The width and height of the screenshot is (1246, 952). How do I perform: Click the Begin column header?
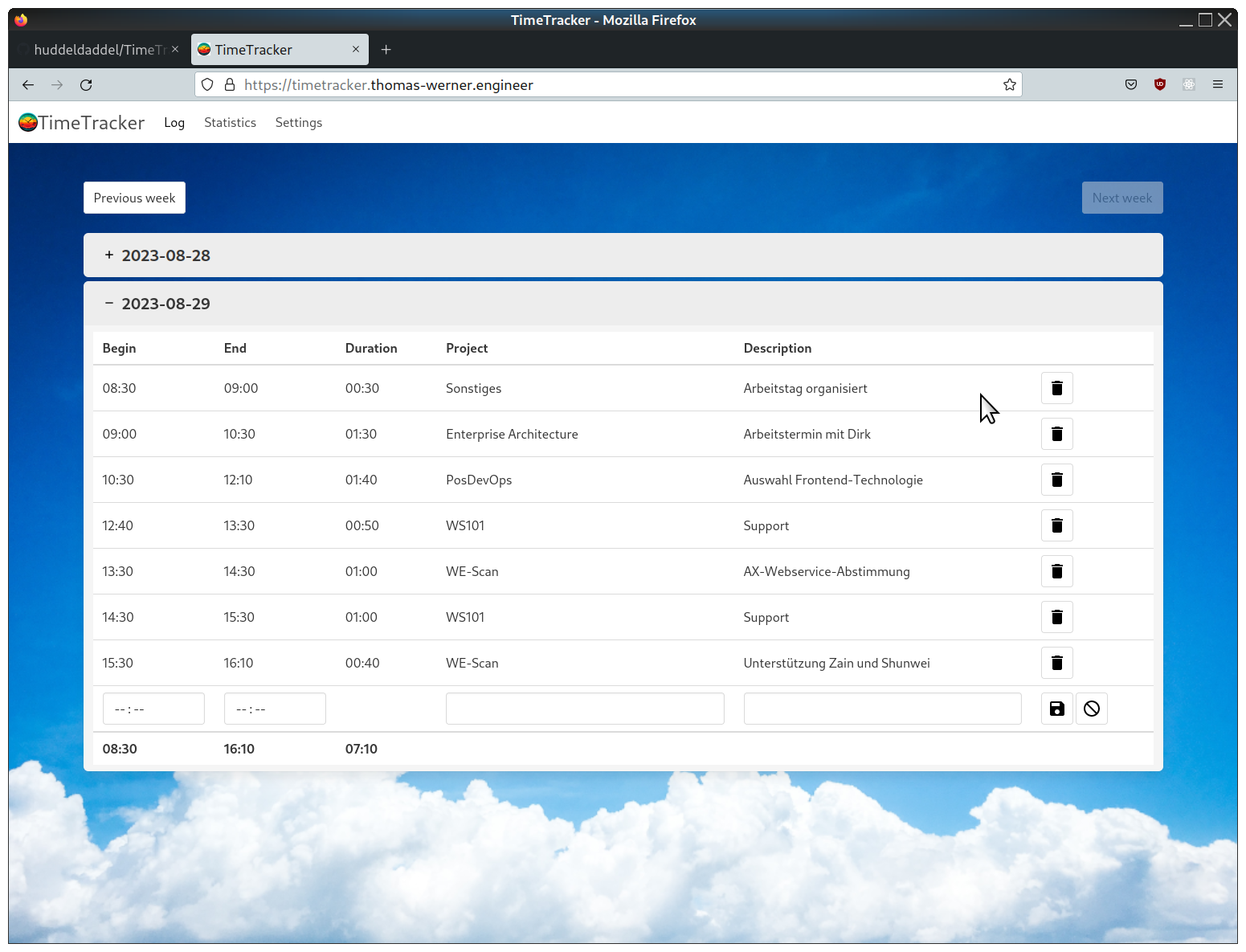pos(119,348)
